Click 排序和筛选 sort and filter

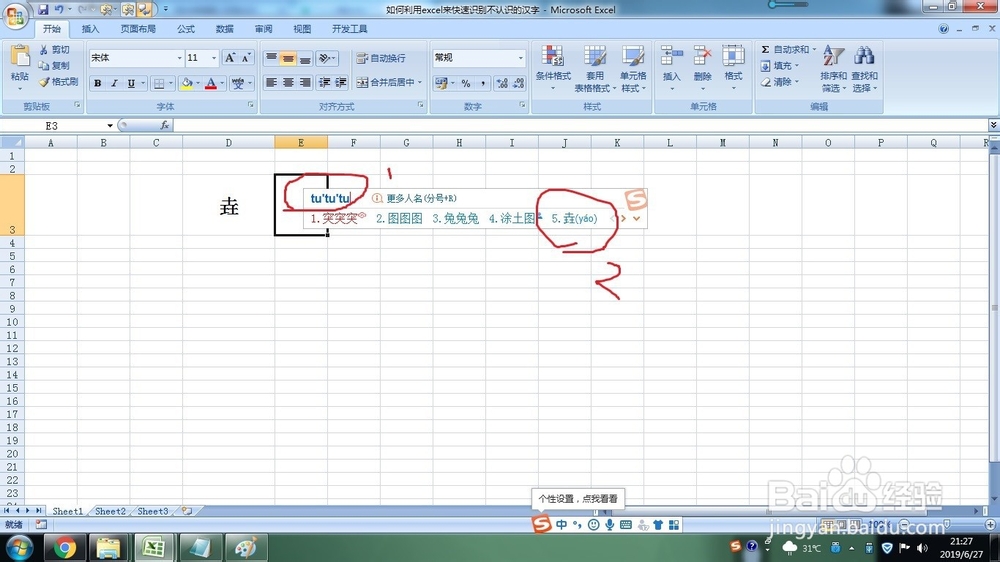pos(834,68)
